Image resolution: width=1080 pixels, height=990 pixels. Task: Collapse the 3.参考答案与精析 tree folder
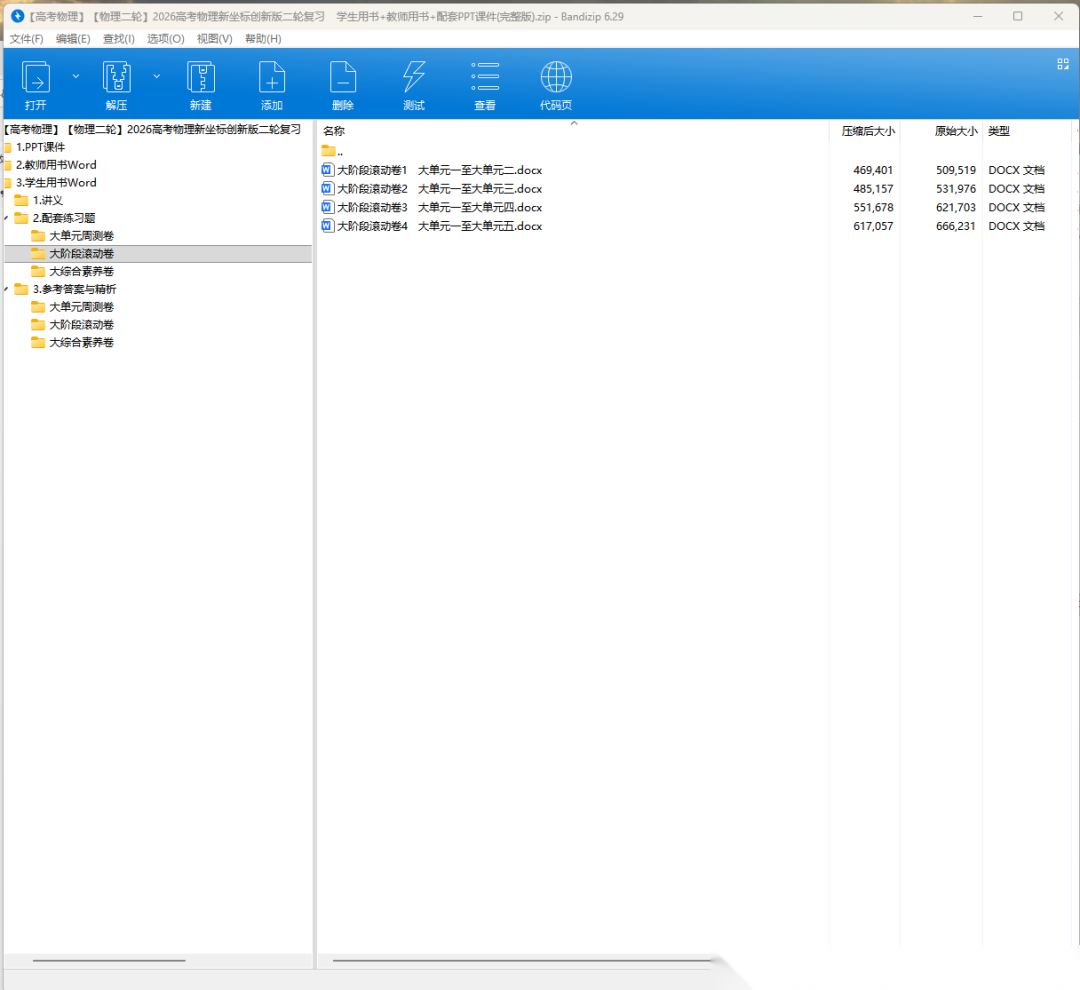7,289
